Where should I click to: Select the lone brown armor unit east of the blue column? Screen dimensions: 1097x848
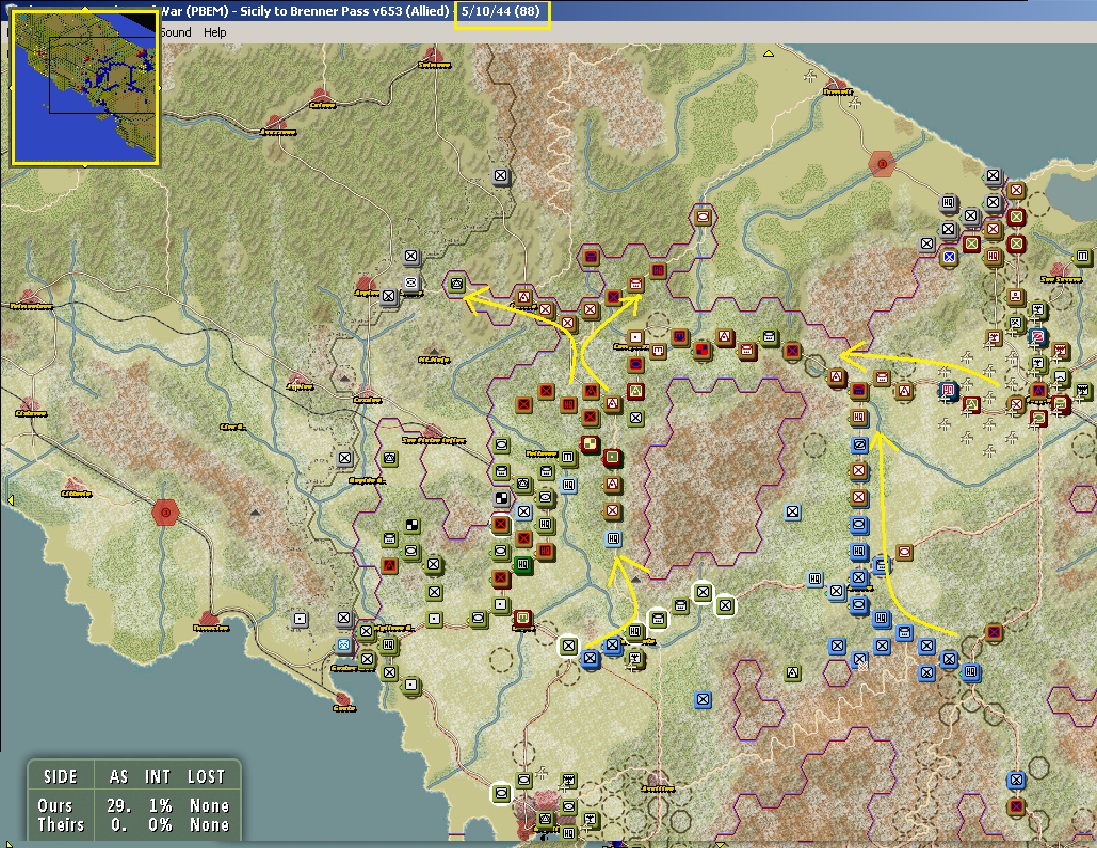point(904,551)
